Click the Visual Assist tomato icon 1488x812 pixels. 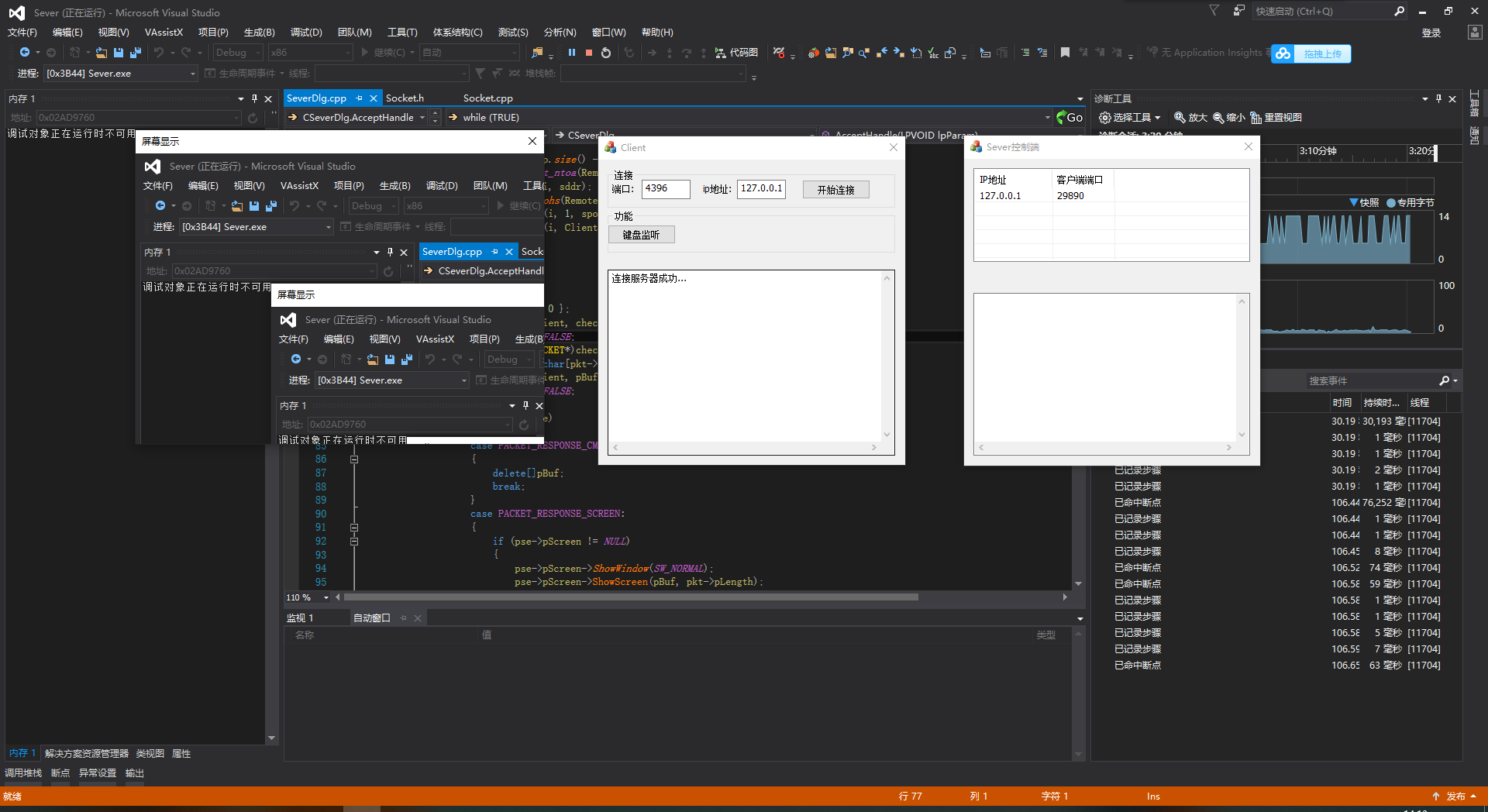[813, 53]
